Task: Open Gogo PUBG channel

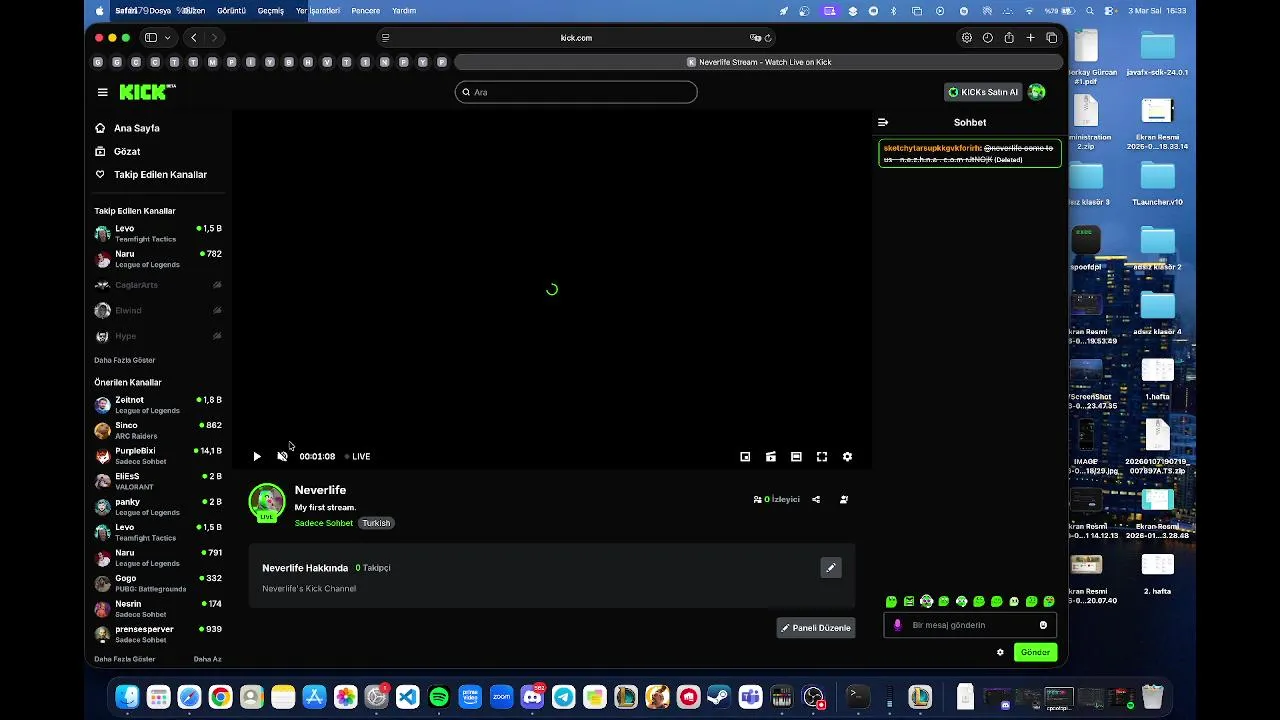Action: pyautogui.click(x=158, y=583)
